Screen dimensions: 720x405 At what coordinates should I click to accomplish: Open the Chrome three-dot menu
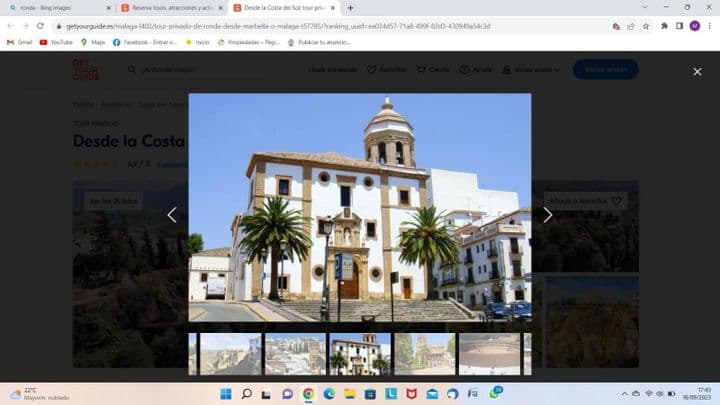click(709, 26)
